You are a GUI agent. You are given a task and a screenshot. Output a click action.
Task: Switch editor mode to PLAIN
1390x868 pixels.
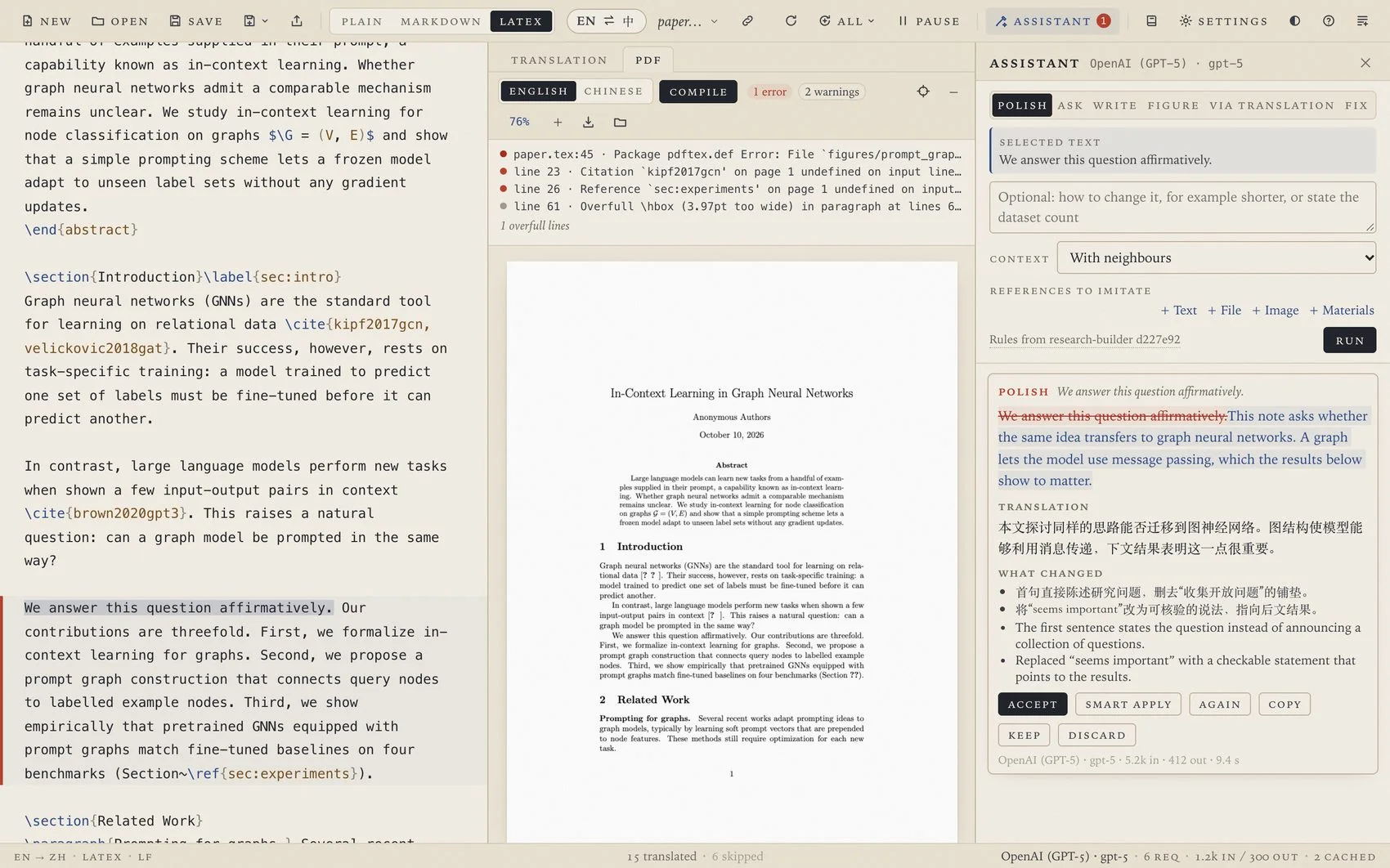361,21
